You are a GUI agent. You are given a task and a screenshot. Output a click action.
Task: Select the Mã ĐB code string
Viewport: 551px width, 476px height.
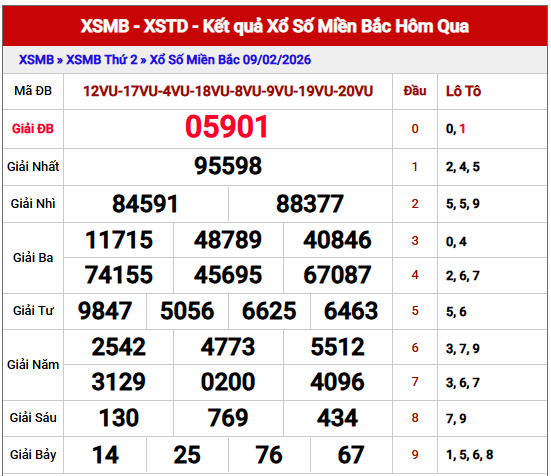click(x=228, y=91)
